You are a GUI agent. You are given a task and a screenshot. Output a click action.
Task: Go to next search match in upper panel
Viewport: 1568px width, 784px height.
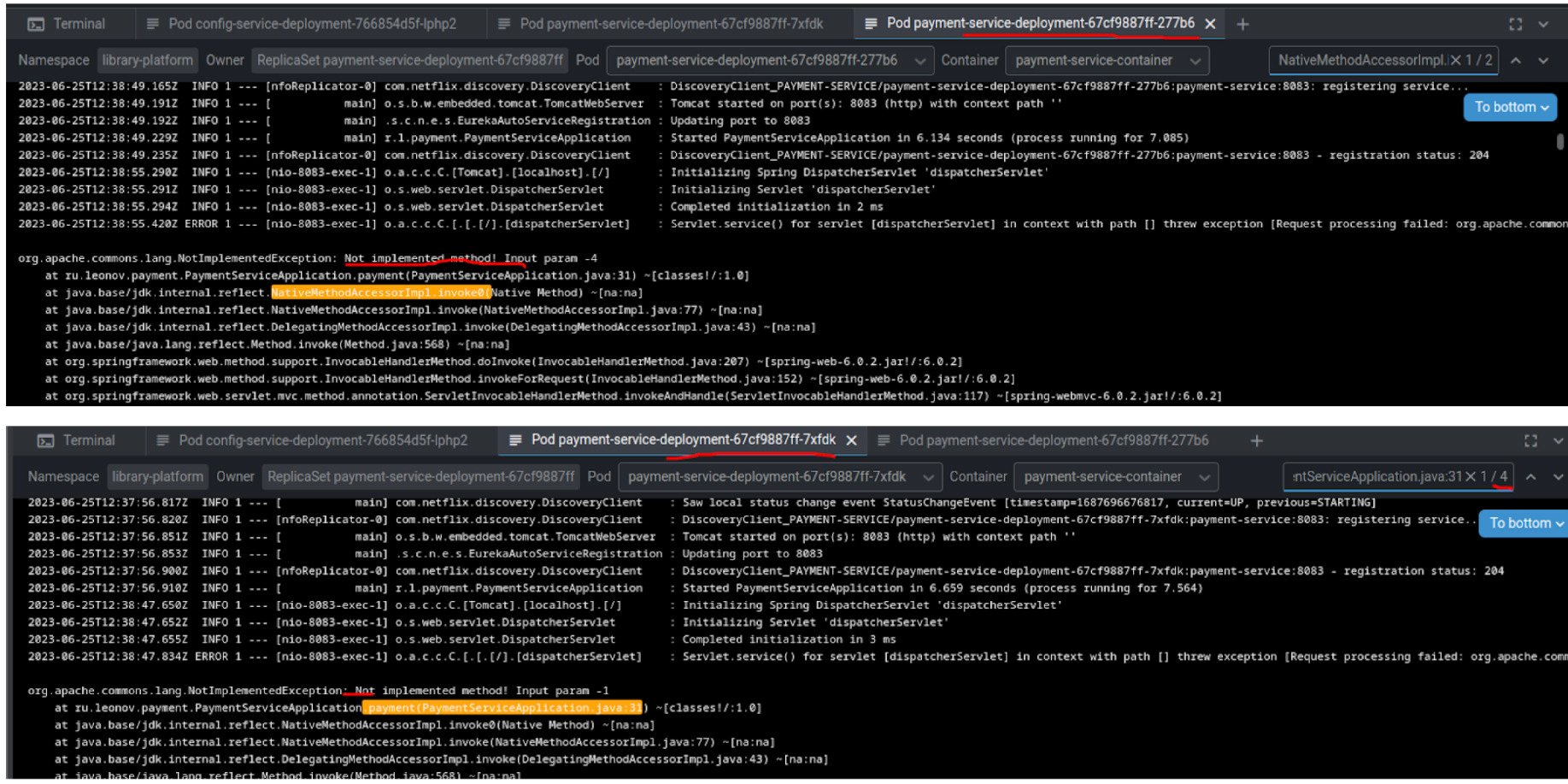tap(1543, 61)
